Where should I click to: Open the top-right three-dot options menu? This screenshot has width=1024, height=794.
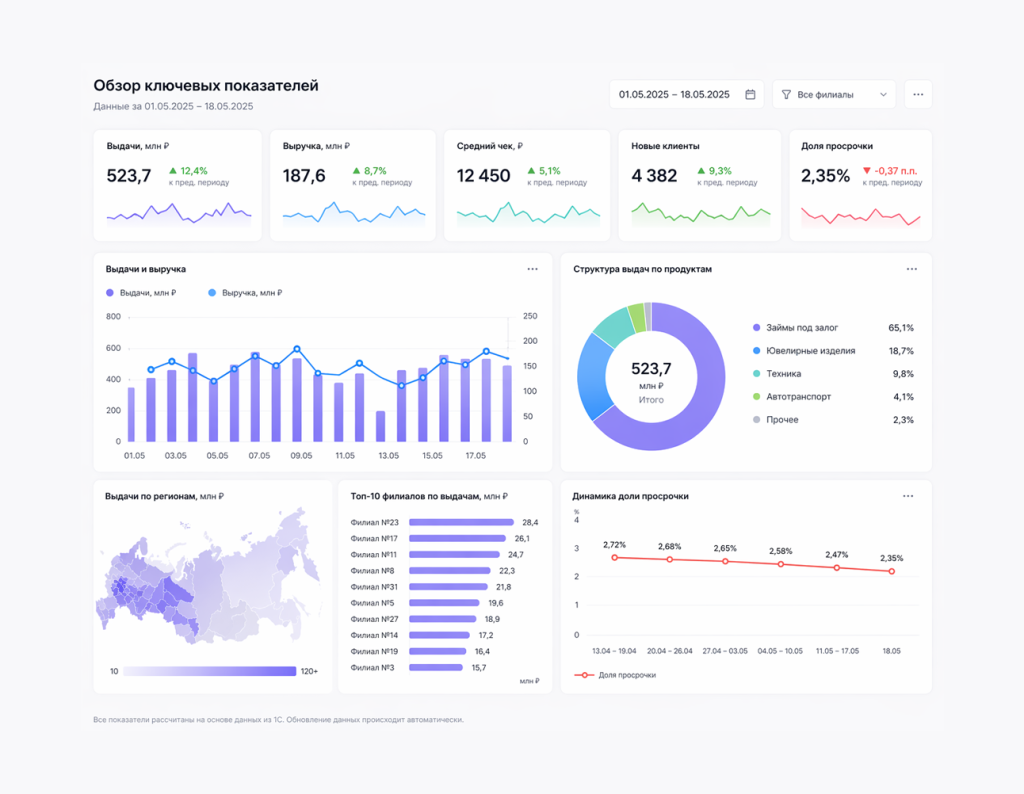coord(918,95)
